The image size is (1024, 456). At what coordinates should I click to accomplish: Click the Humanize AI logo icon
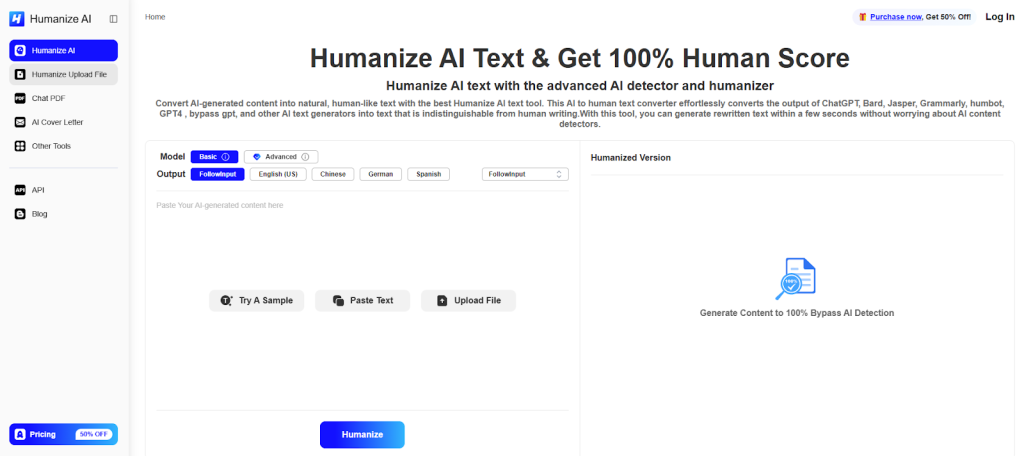point(16,18)
